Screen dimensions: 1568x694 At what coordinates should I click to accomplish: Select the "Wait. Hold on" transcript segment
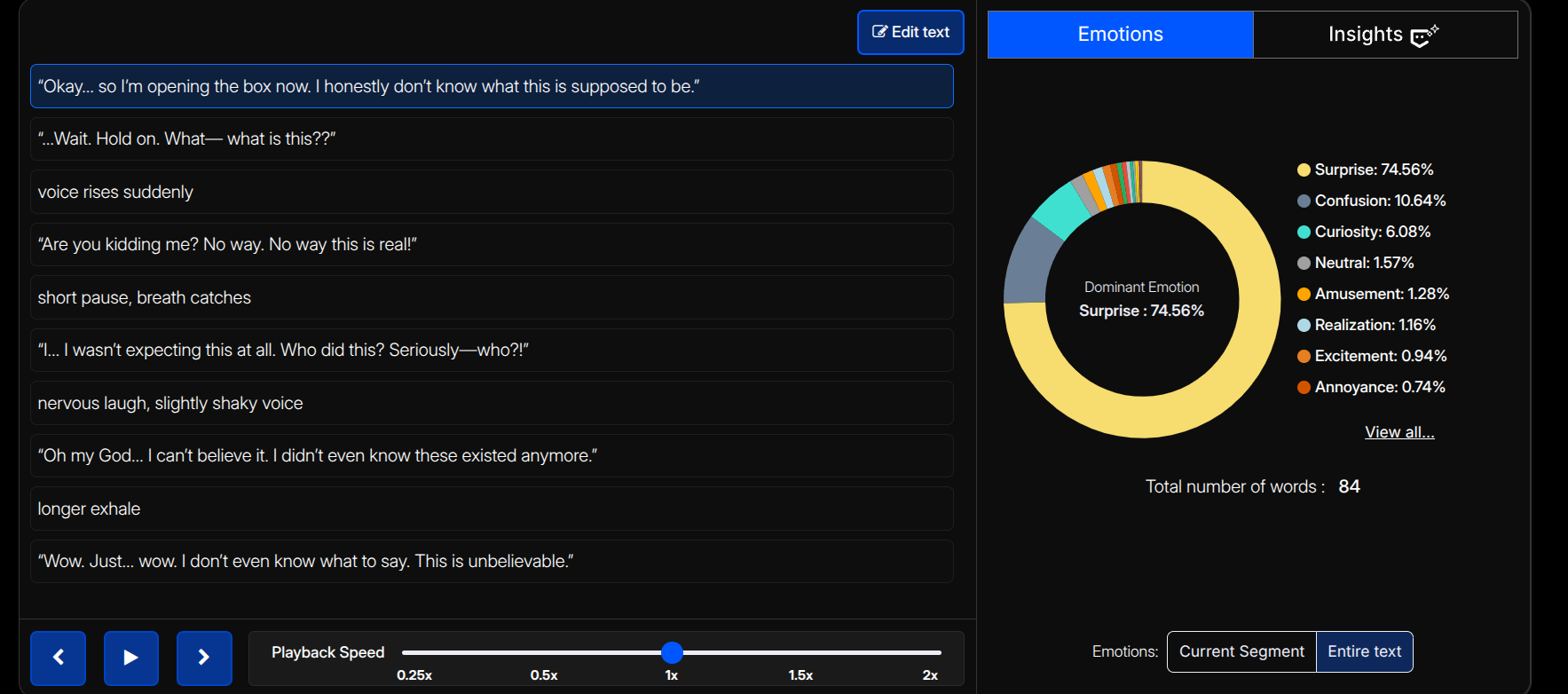[492, 139]
